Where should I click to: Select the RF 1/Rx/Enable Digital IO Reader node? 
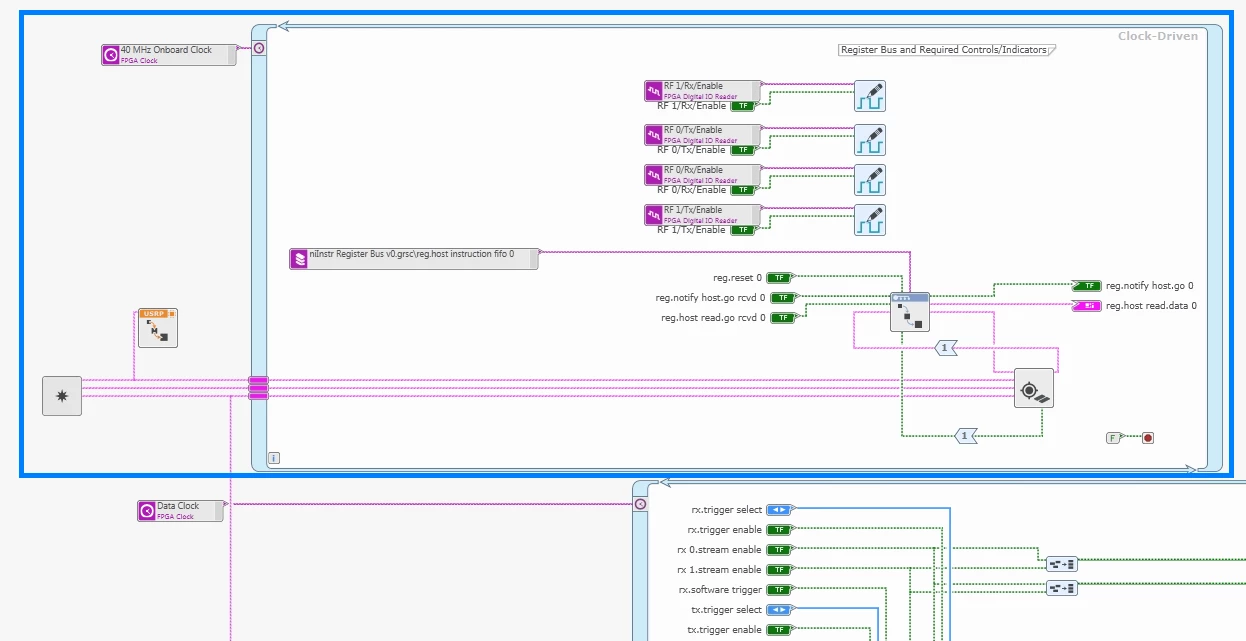click(x=702, y=90)
